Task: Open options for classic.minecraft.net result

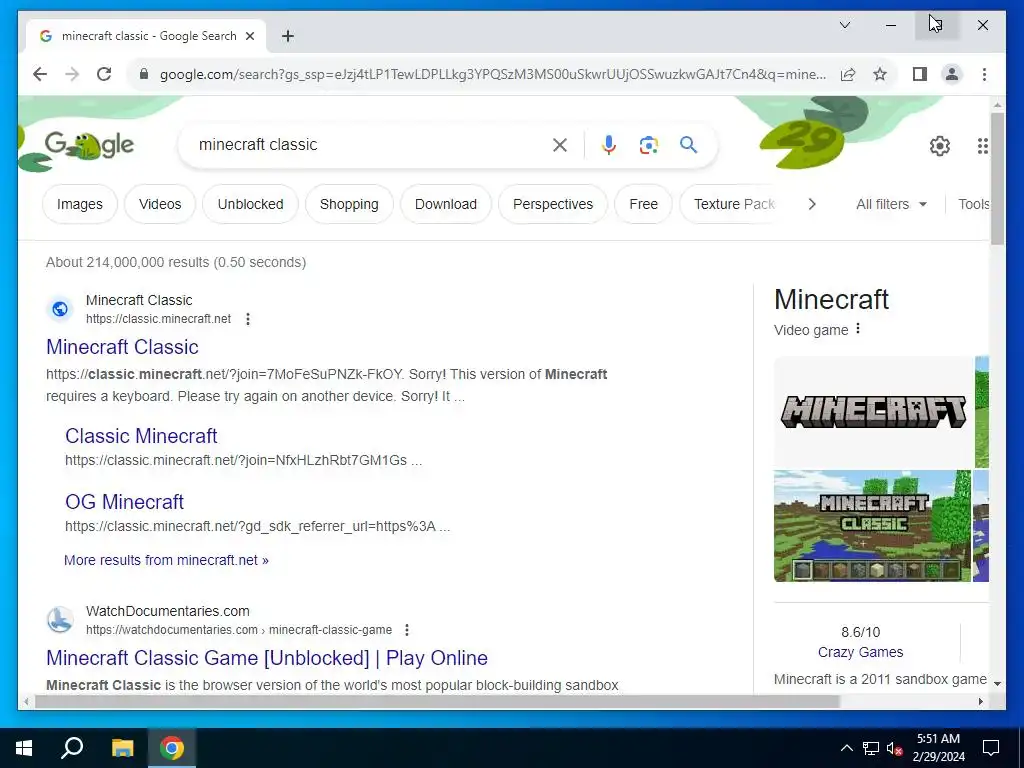Action: coord(248,319)
